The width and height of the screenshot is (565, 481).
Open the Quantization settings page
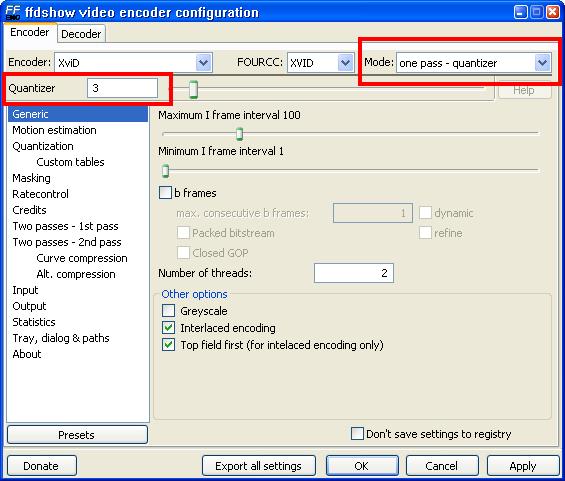coord(43,146)
